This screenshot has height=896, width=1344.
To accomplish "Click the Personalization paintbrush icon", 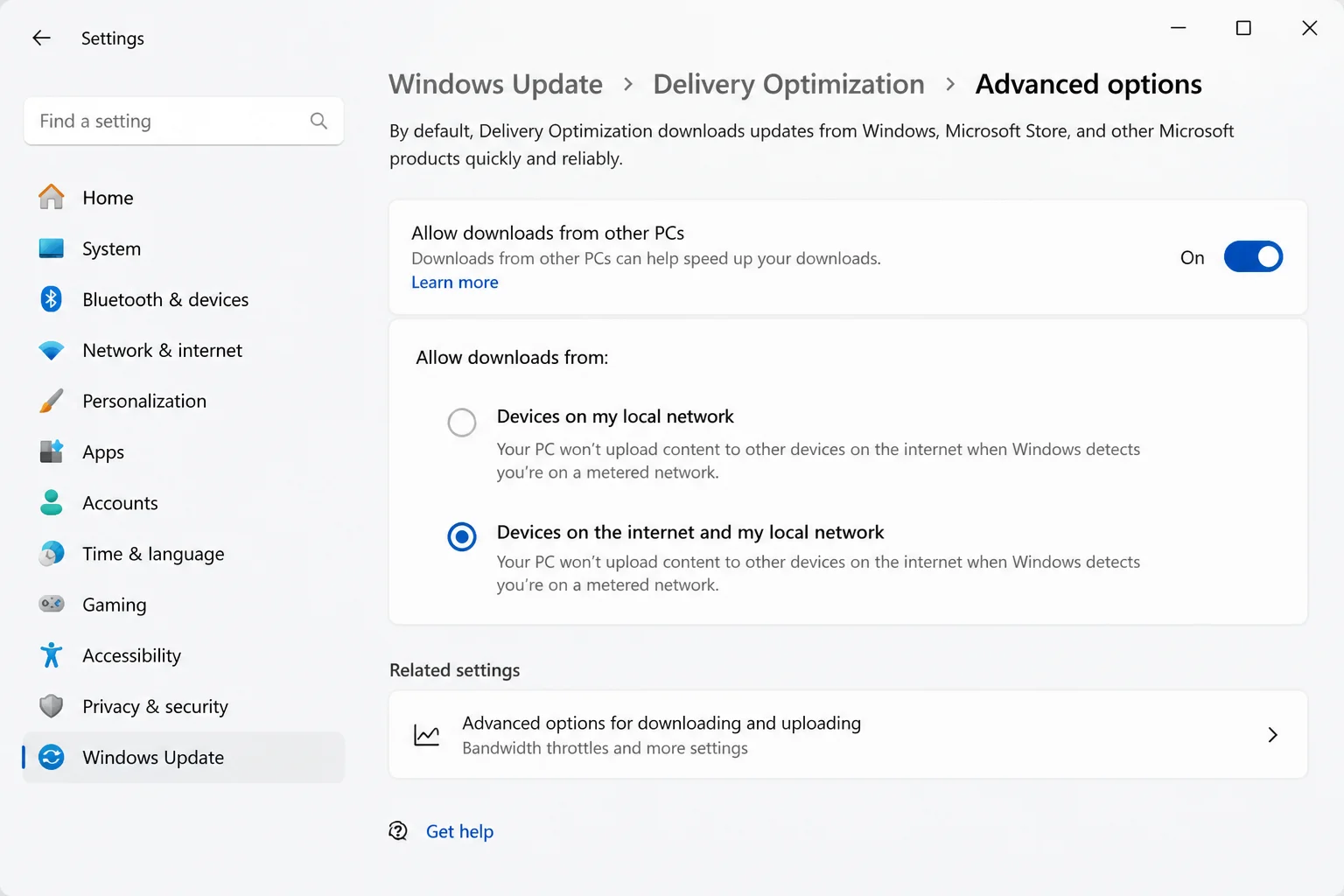I will [x=52, y=401].
